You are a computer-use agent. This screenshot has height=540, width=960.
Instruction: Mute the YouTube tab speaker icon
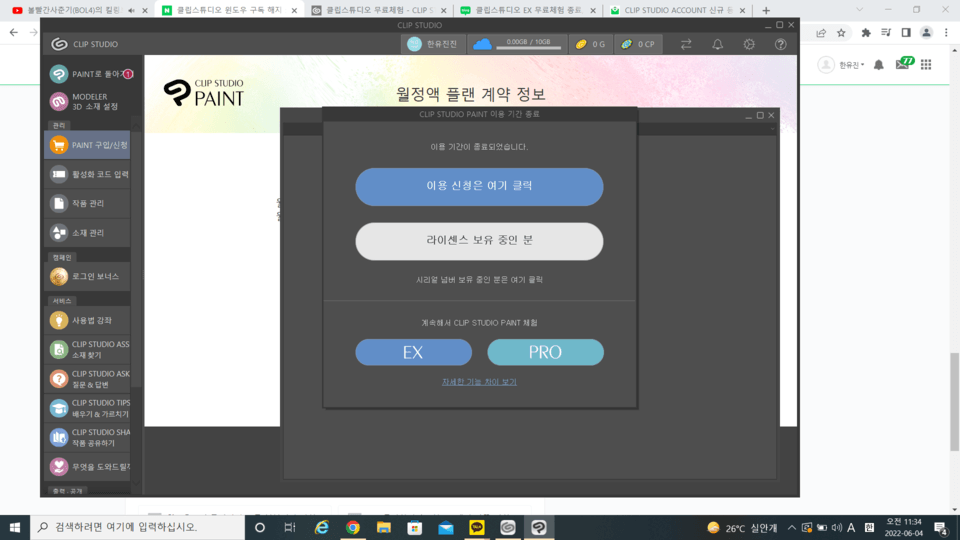coord(131,10)
